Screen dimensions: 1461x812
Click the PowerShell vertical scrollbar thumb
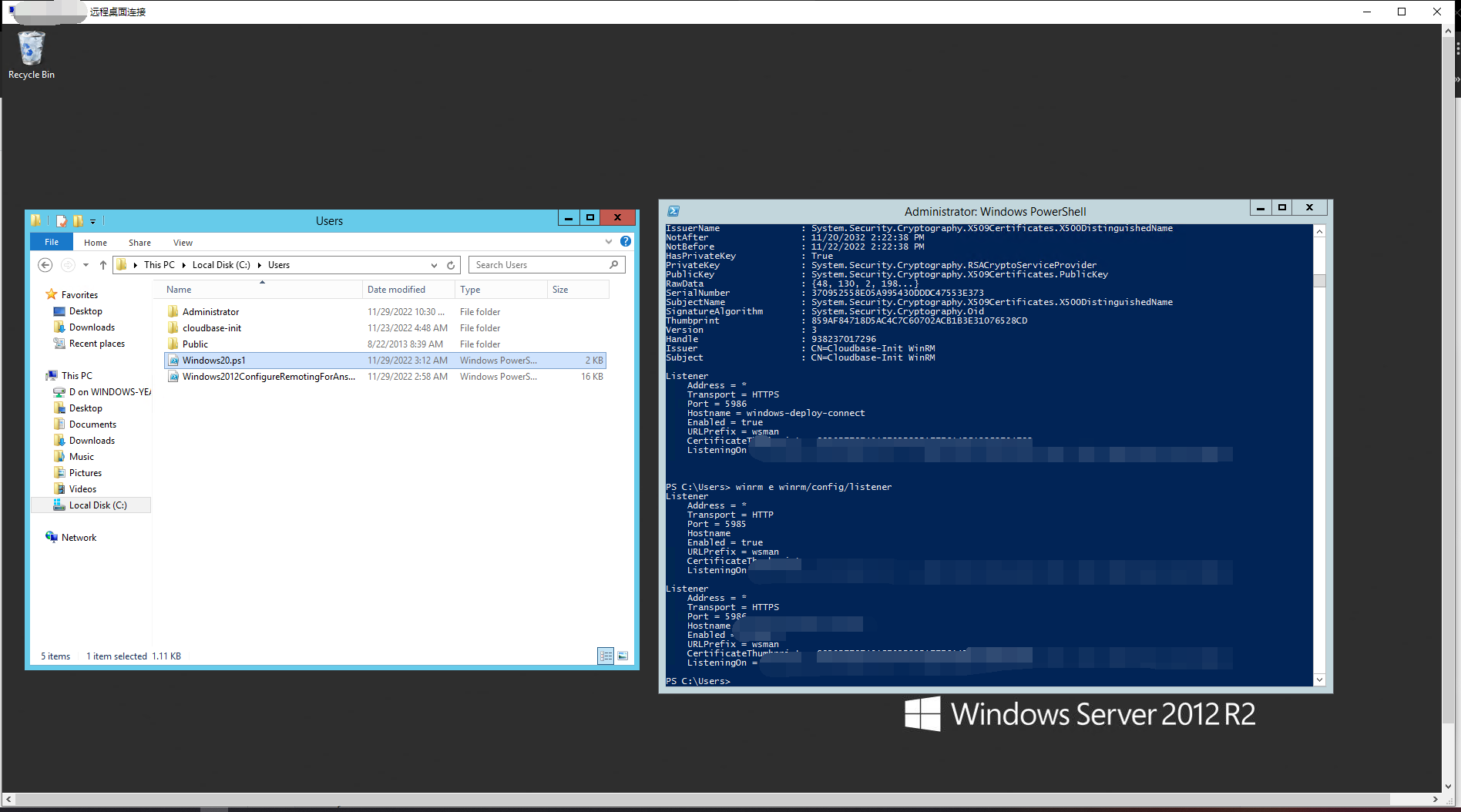[1319, 280]
